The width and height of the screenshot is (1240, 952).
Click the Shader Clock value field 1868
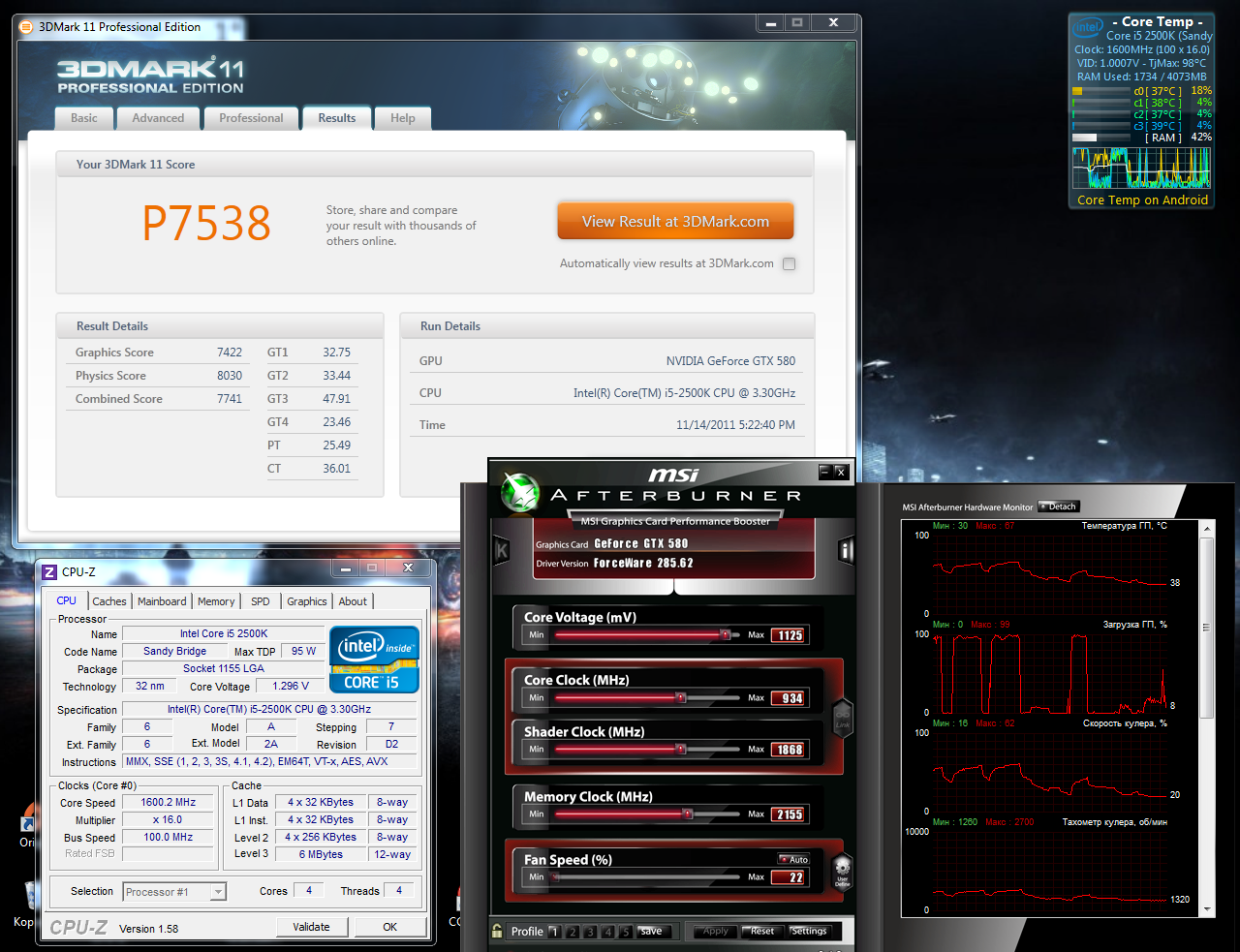(789, 750)
